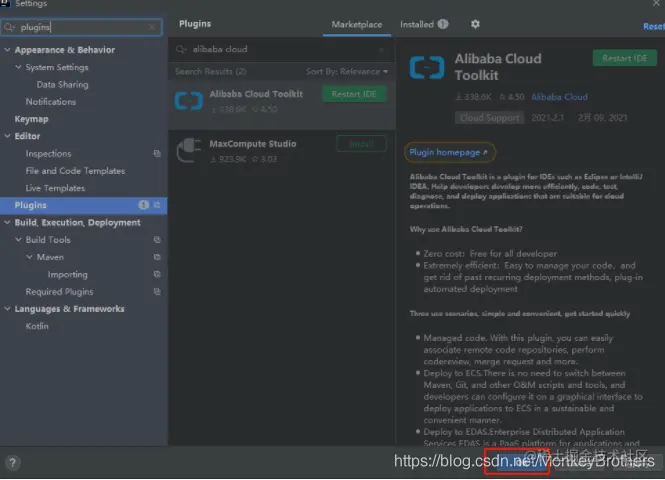Image resolution: width=665 pixels, height=480 pixels.
Task: Click the update badge on Plugins row
Action: pyautogui.click(x=143, y=205)
